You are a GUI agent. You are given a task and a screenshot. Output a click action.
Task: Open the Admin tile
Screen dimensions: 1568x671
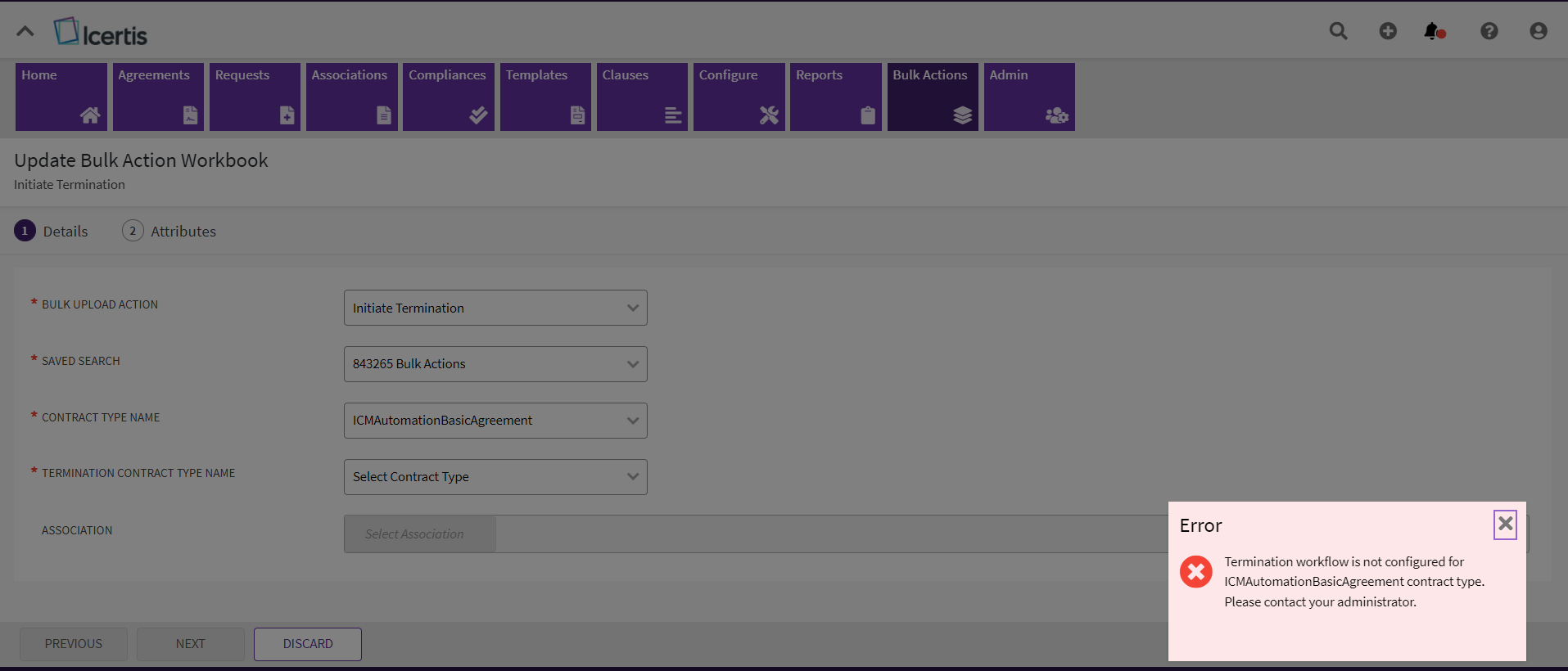1029,97
